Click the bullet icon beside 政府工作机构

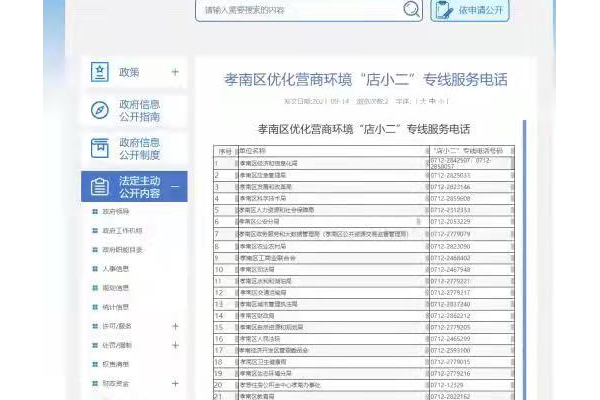[95, 230]
